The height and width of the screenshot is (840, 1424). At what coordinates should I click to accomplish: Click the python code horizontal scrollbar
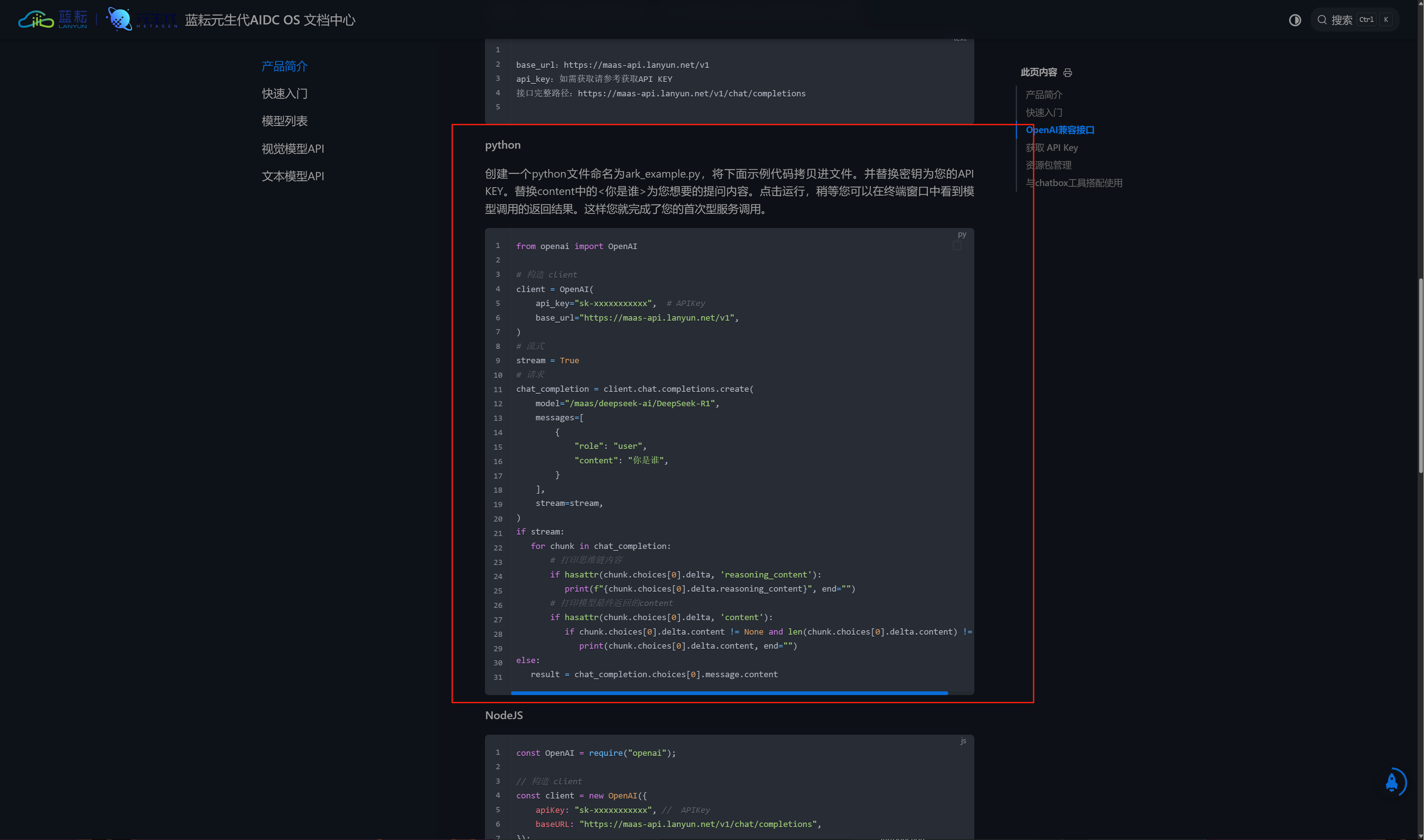coord(729,693)
